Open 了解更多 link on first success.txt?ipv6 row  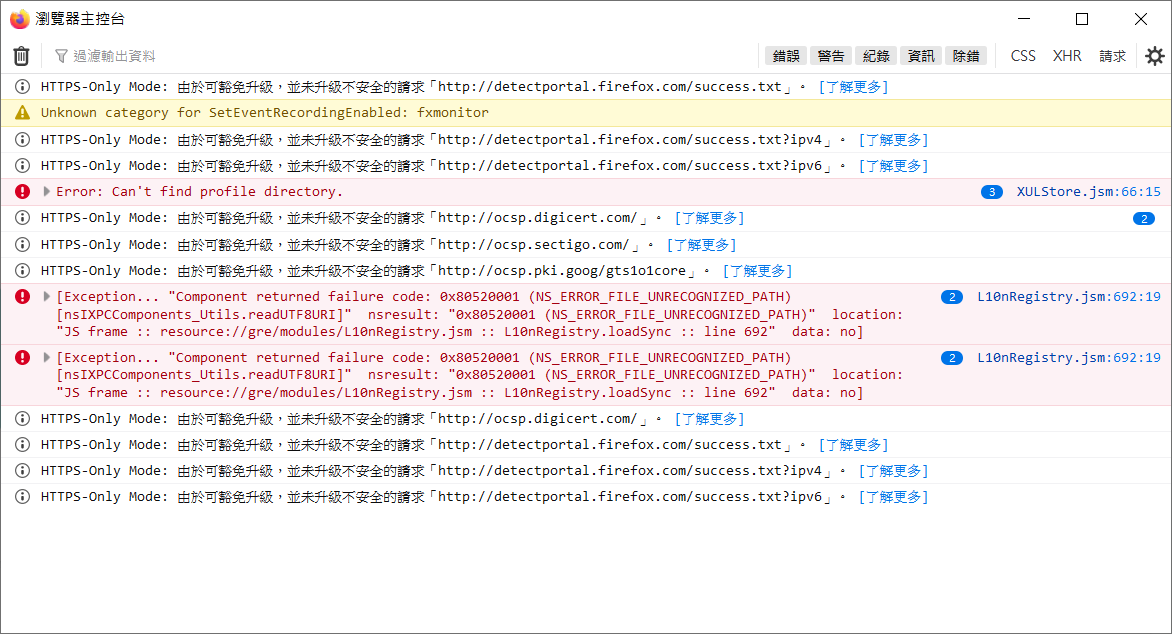(893, 166)
